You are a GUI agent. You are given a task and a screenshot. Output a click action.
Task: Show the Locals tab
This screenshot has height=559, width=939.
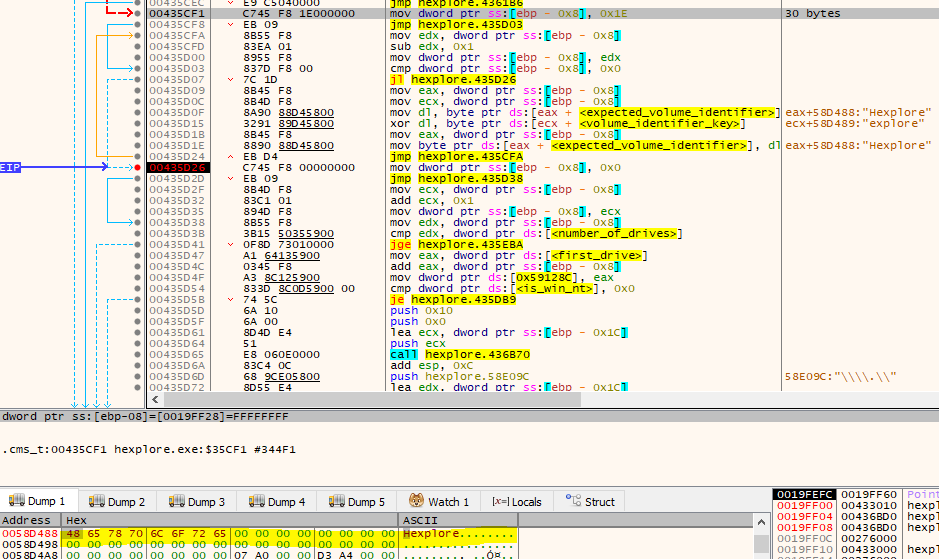[517, 501]
